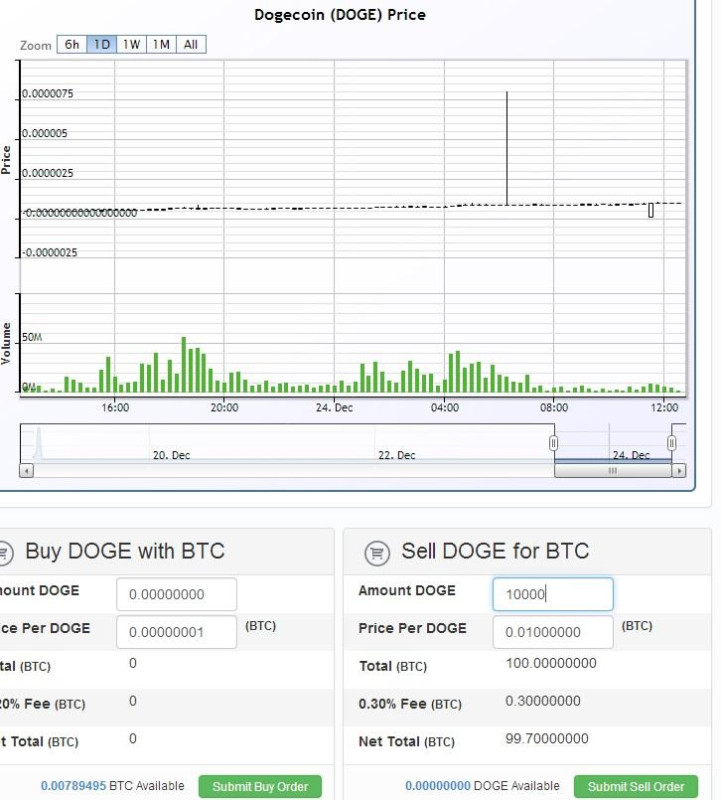Submit the Buy Order
This screenshot has width=721, height=800.
(x=260, y=787)
